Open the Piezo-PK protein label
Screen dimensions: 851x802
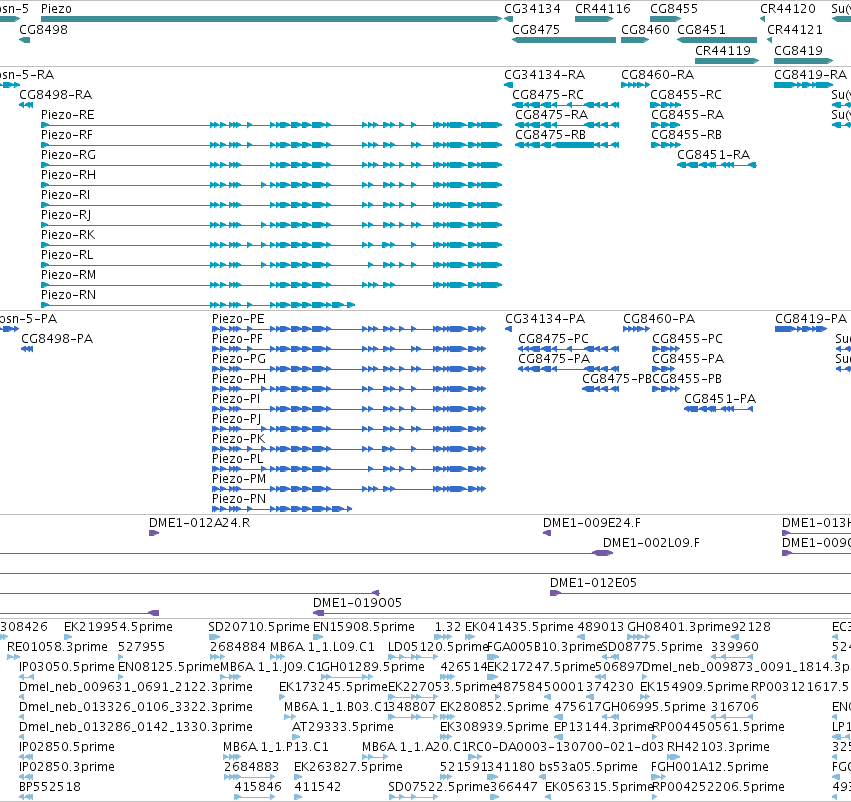[x=239, y=439]
